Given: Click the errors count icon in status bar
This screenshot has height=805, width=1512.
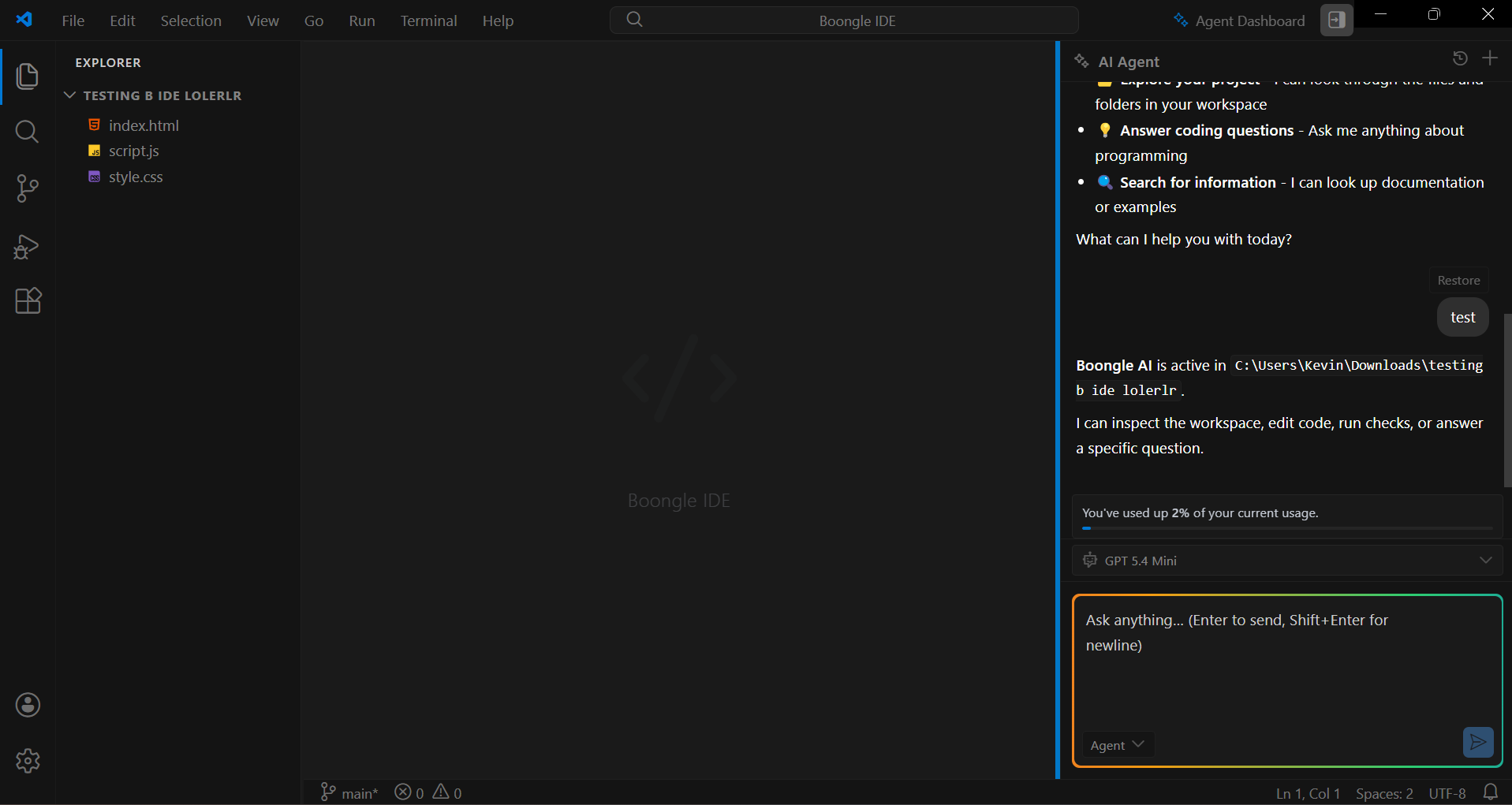Looking at the screenshot, I should coord(403,792).
